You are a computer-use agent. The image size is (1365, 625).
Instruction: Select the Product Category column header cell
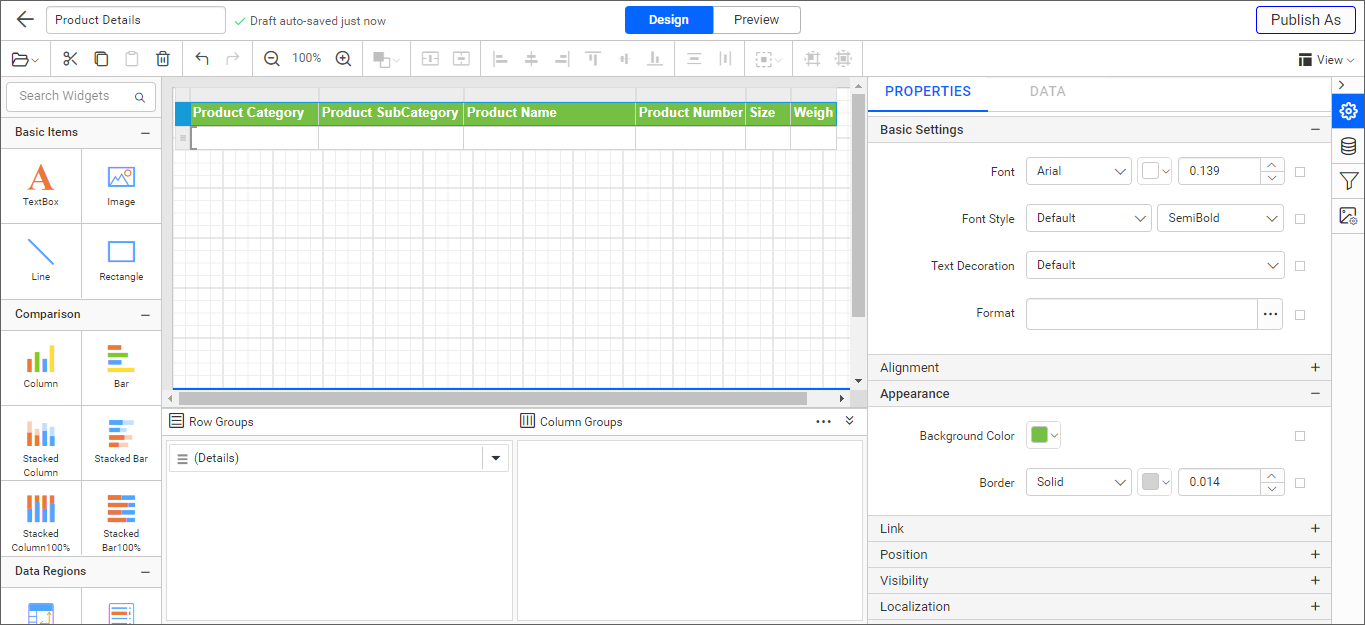point(254,113)
